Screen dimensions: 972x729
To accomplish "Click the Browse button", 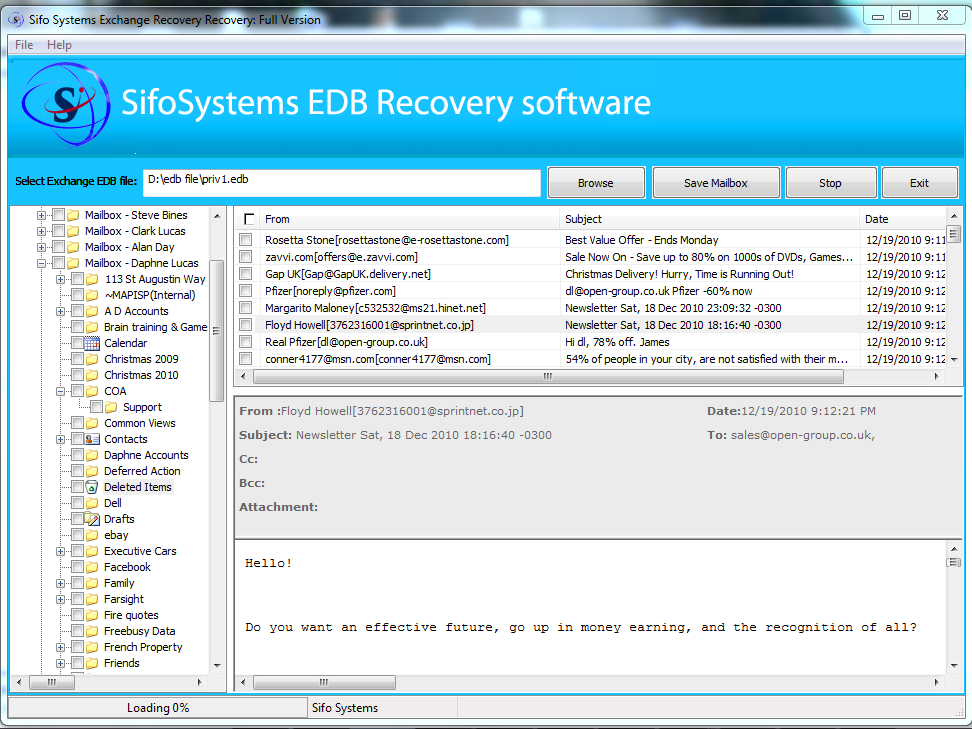I will click(596, 182).
